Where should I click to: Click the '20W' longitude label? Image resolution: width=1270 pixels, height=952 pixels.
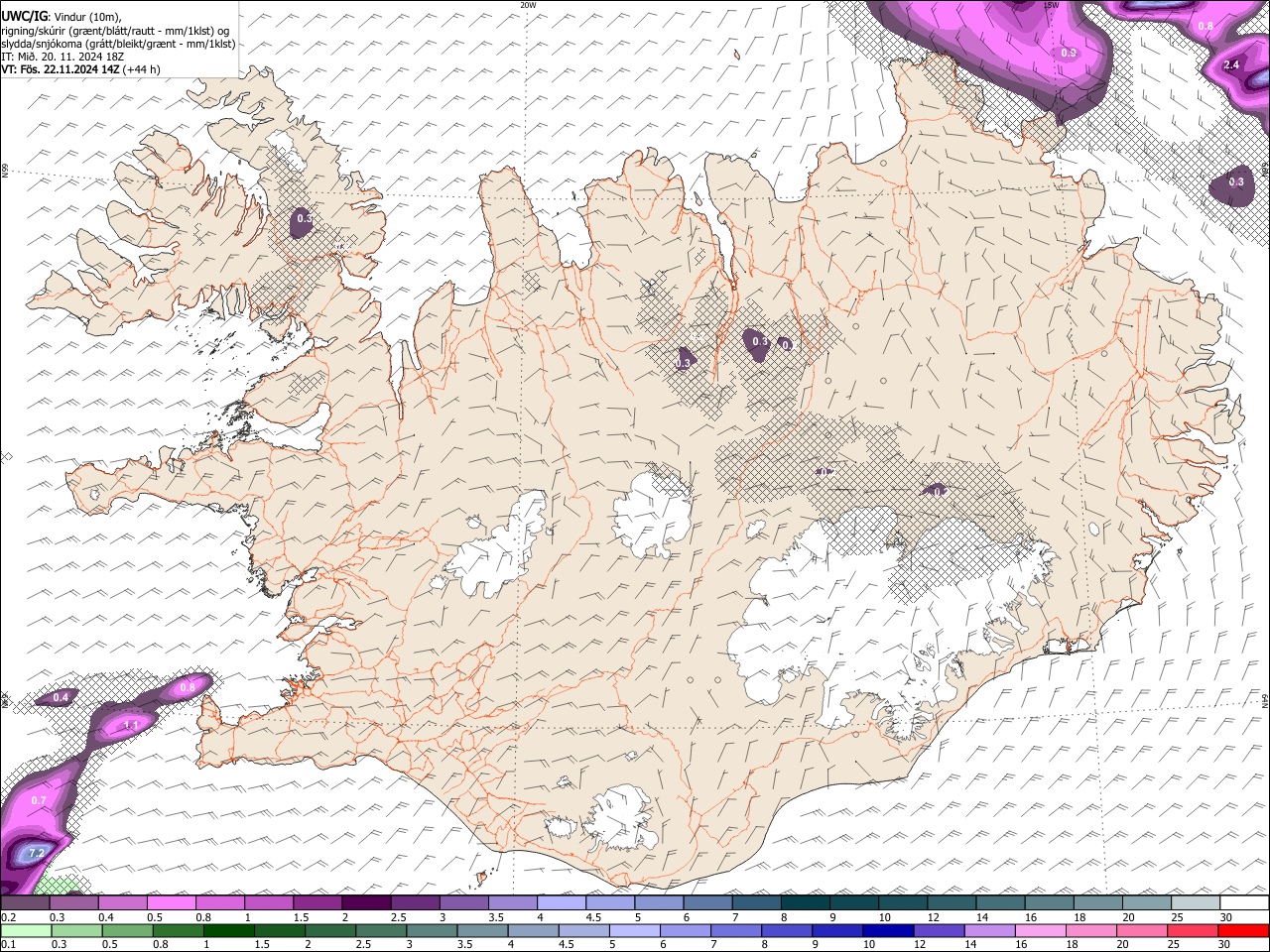tap(528, 5)
